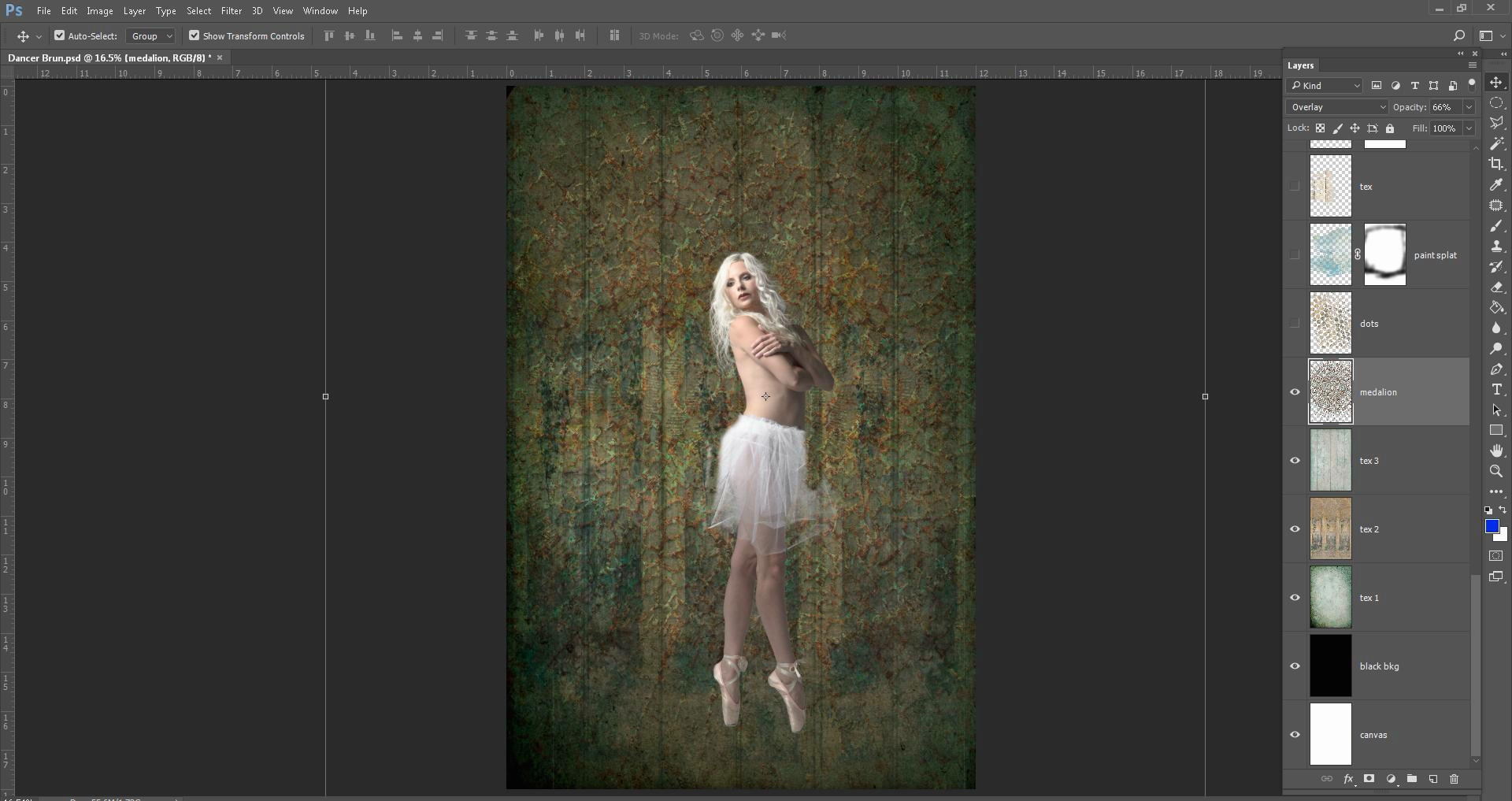Open the Overlay blend mode dropdown
The height and width of the screenshot is (801, 1512).
[x=1336, y=107]
